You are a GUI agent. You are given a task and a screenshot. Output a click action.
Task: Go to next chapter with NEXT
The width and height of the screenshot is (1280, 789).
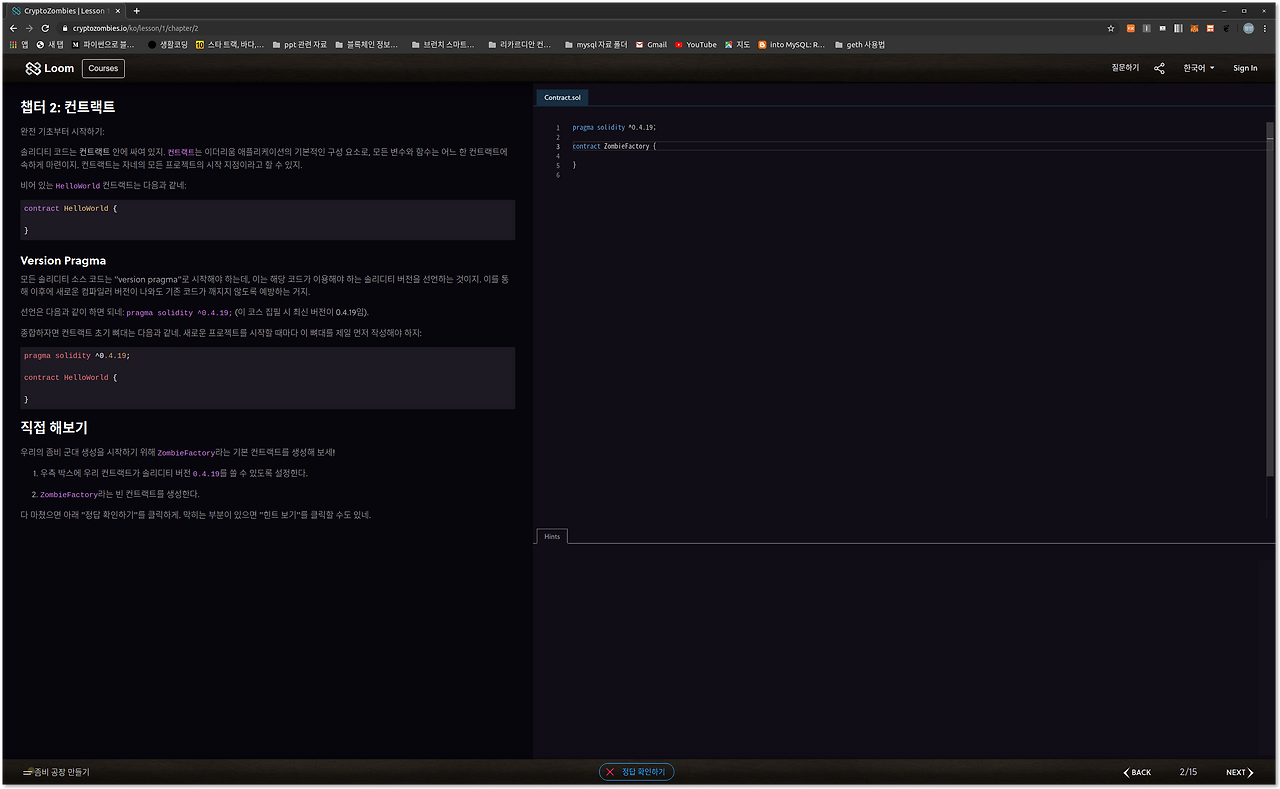(x=1239, y=772)
